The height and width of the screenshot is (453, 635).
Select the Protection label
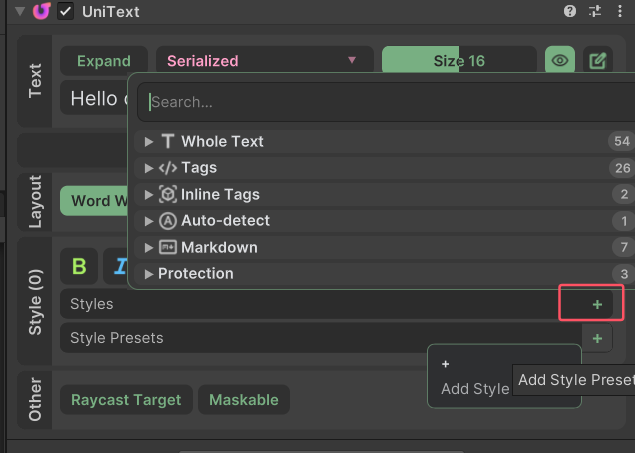196,274
